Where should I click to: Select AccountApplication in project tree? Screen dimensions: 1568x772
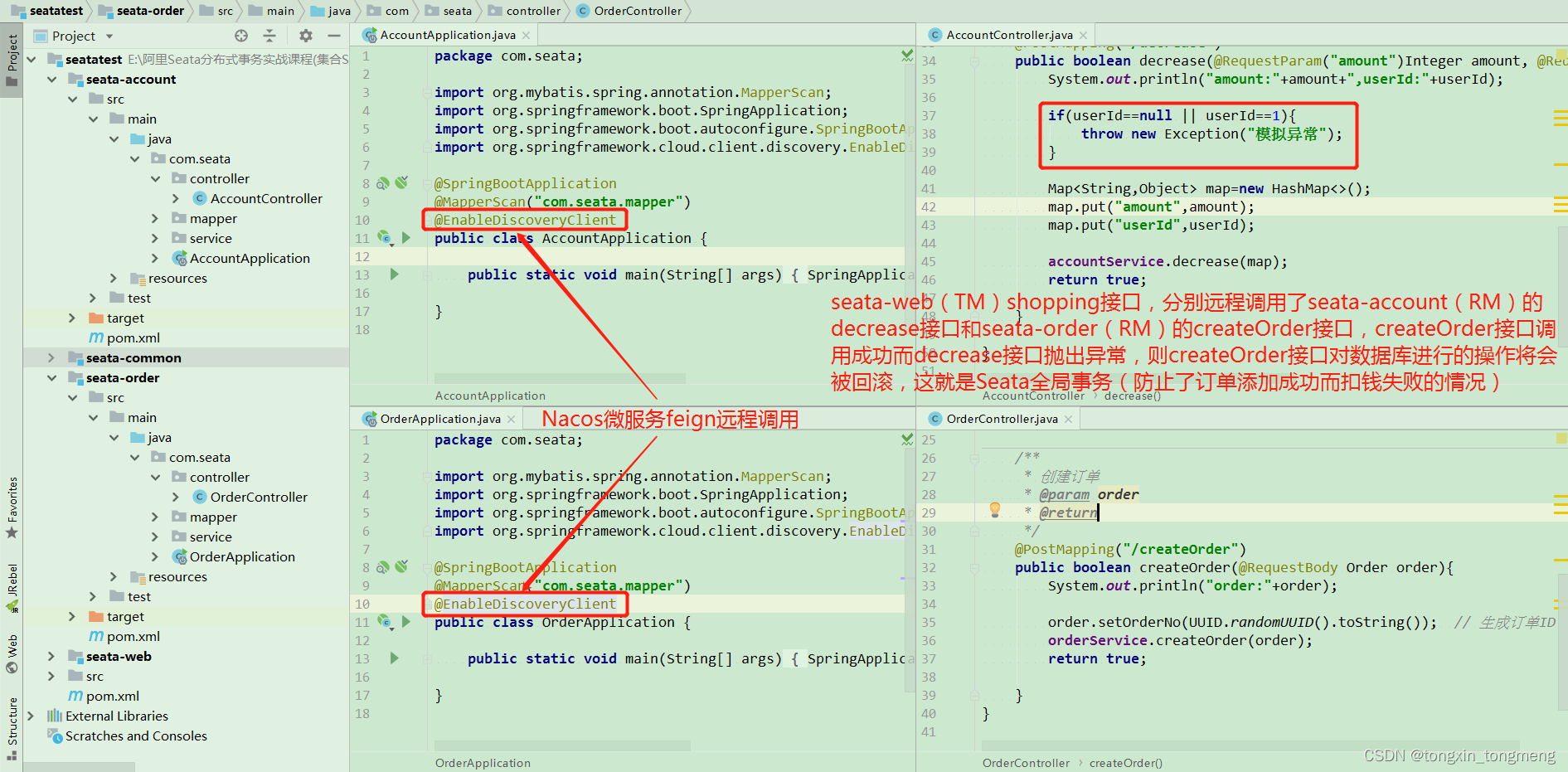(x=250, y=259)
